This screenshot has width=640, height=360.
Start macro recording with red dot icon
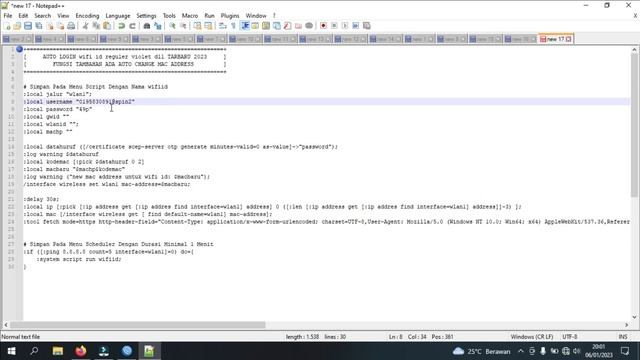coord(323,26)
